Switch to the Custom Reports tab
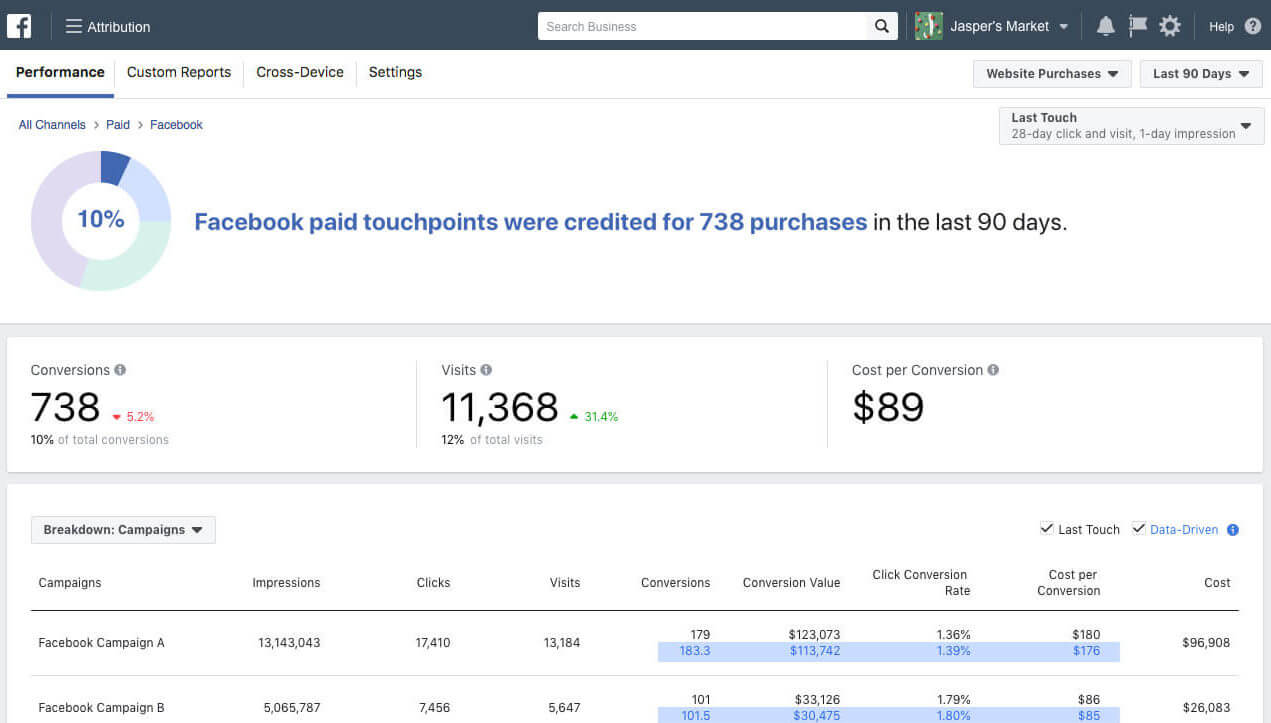Viewport: 1271px width, 723px height. [179, 72]
